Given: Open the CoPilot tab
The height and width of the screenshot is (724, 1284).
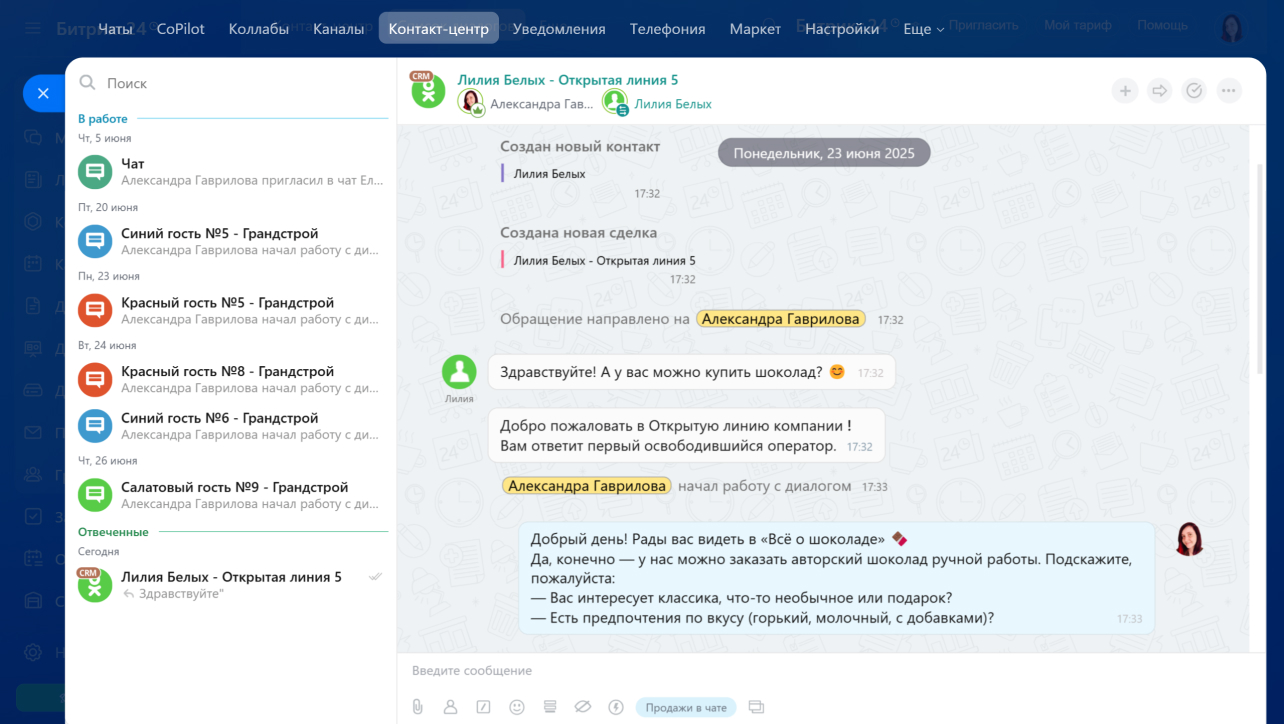Looking at the screenshot, I should click(181, 29).
